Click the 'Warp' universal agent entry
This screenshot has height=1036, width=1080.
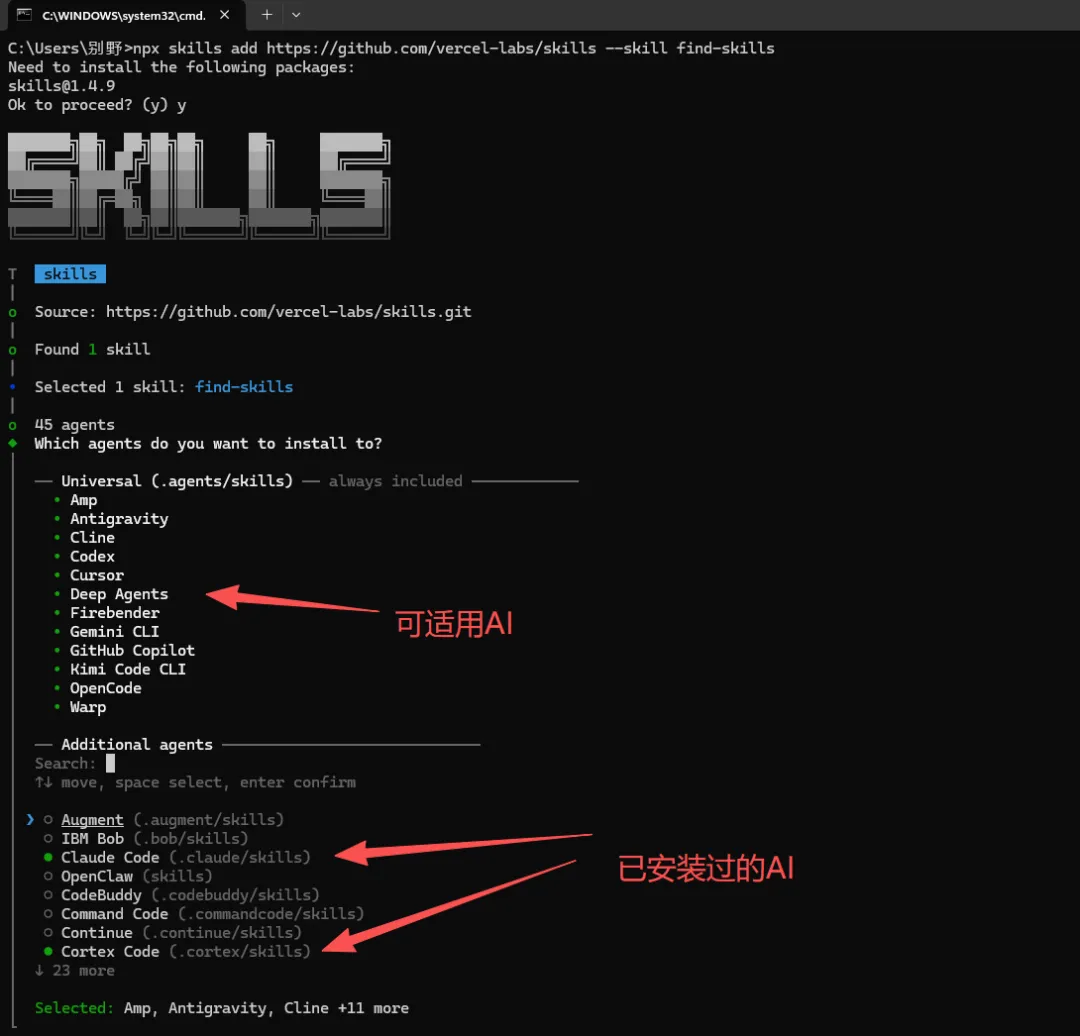point(88,707)
